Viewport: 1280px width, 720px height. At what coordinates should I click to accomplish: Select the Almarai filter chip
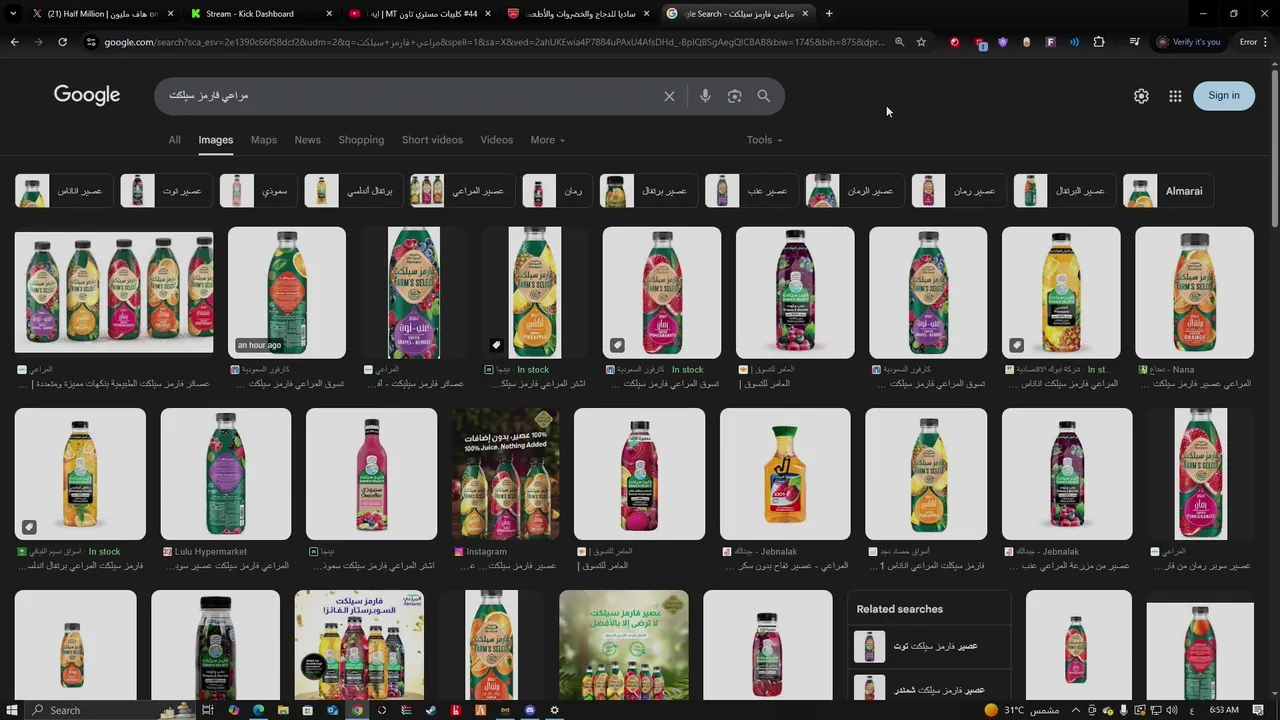click(1168, 191)
